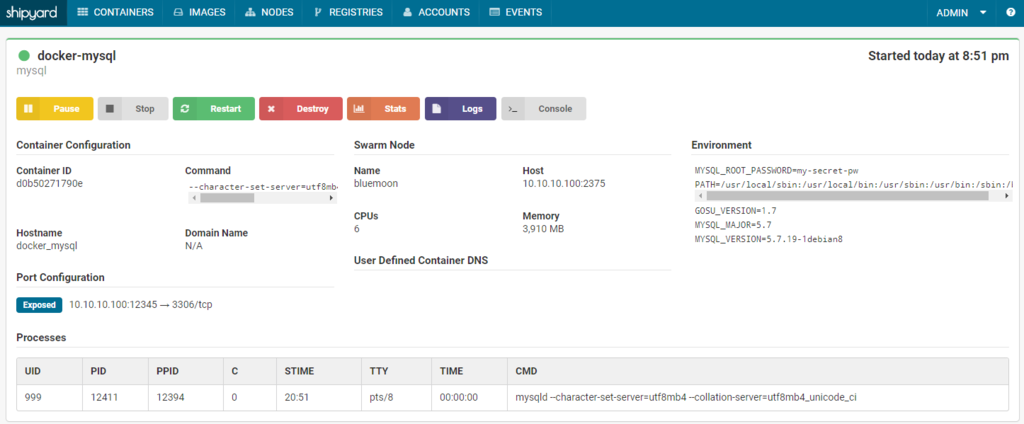Navigate to Registries
Image resolution: width=1024 pixels, height=424 pixels.
point(348,12)
